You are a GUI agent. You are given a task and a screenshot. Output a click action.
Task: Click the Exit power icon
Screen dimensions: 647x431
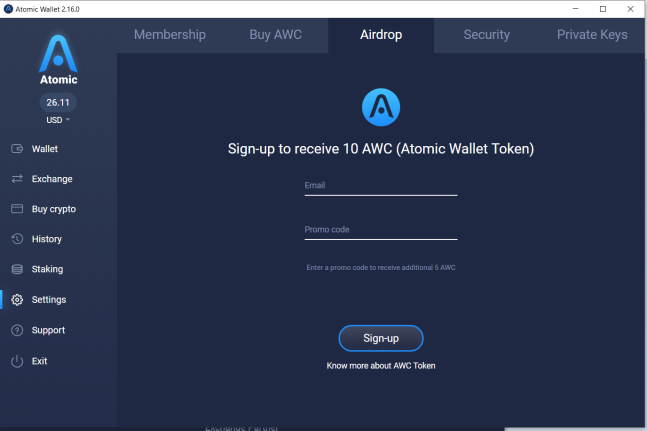[x=17, y=361]
